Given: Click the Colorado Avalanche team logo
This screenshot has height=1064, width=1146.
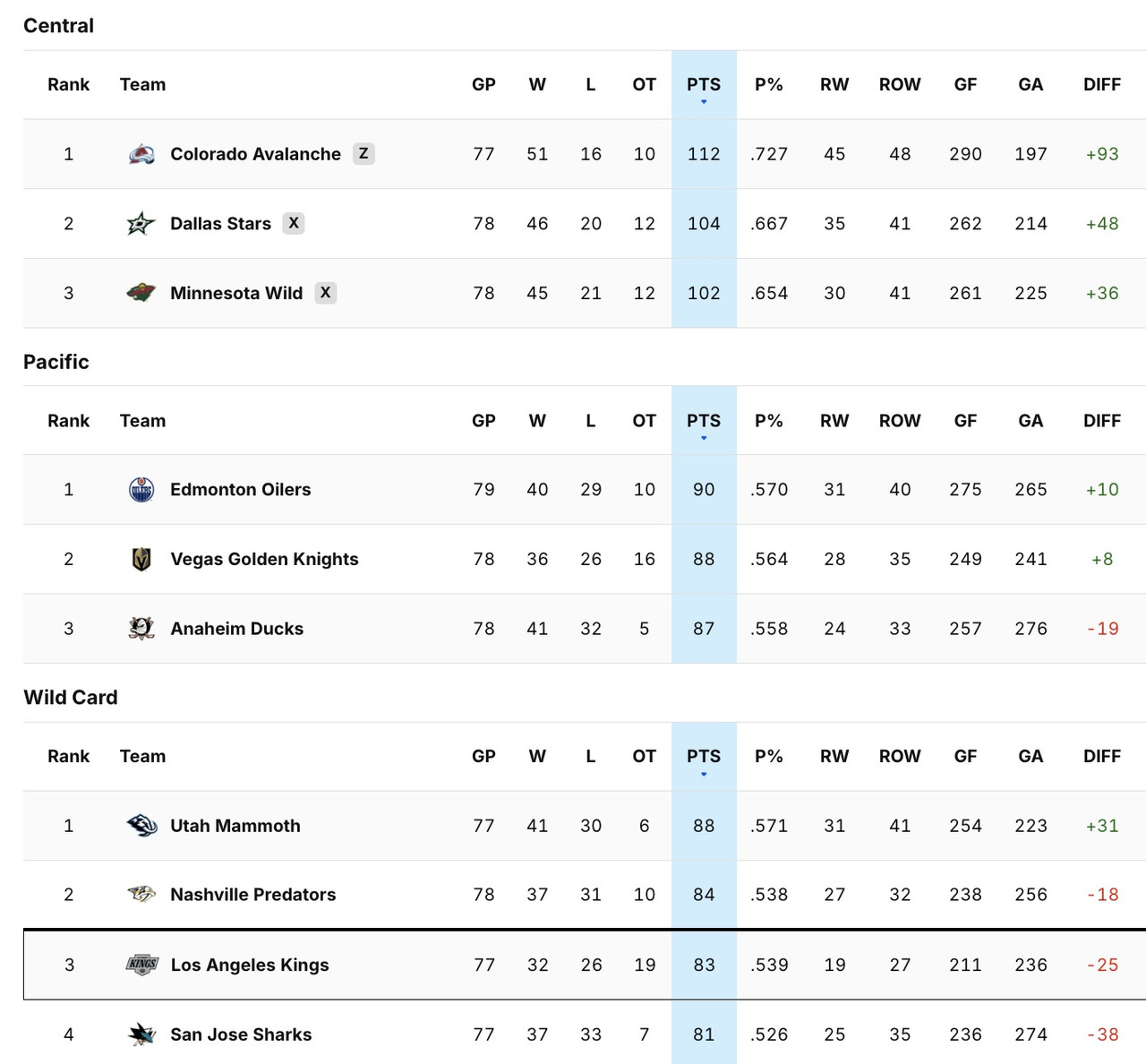Looking at the screenshot, I should tap(143, 153).
